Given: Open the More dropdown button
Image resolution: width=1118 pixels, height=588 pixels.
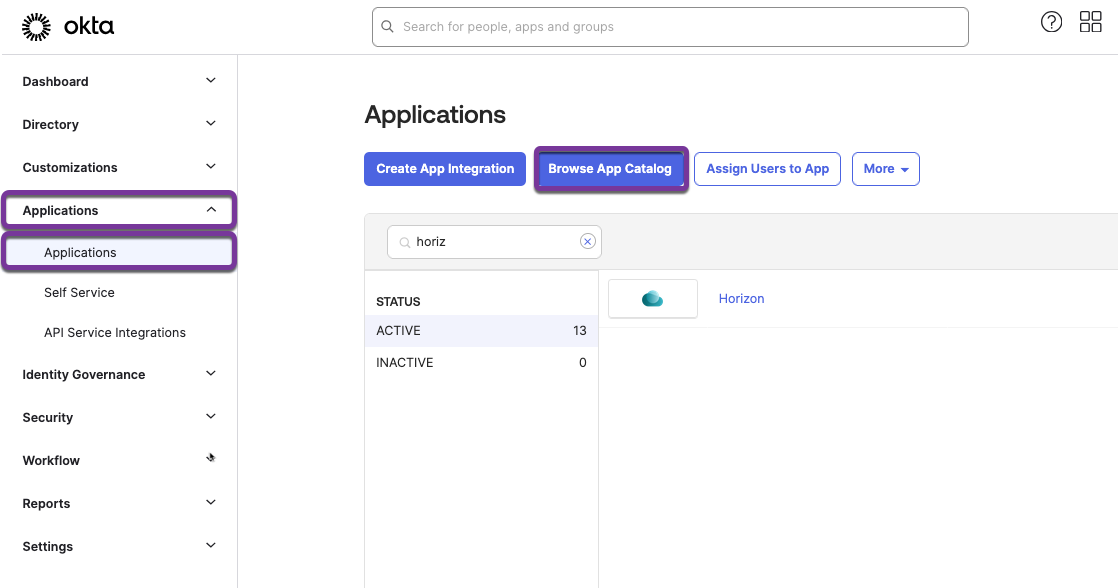Looking at the screenshot, I should coord(885,169).
